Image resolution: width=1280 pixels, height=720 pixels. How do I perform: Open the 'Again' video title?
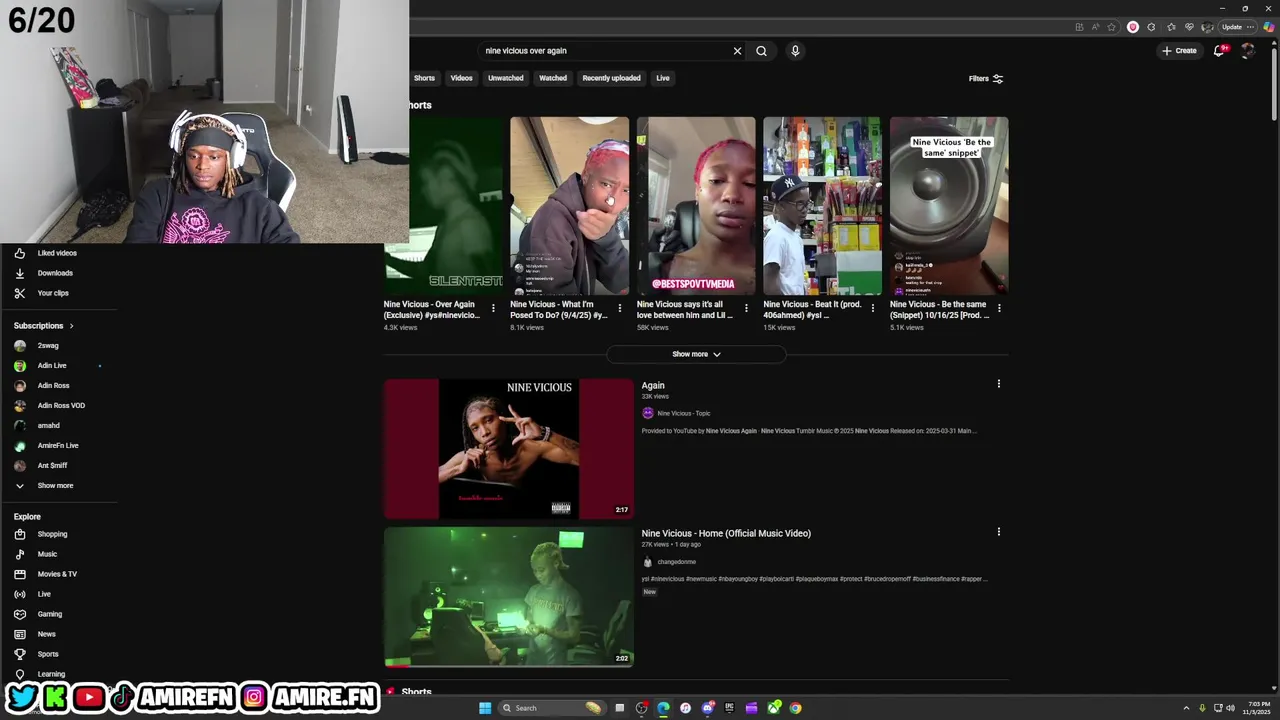(x=653, y=385)
